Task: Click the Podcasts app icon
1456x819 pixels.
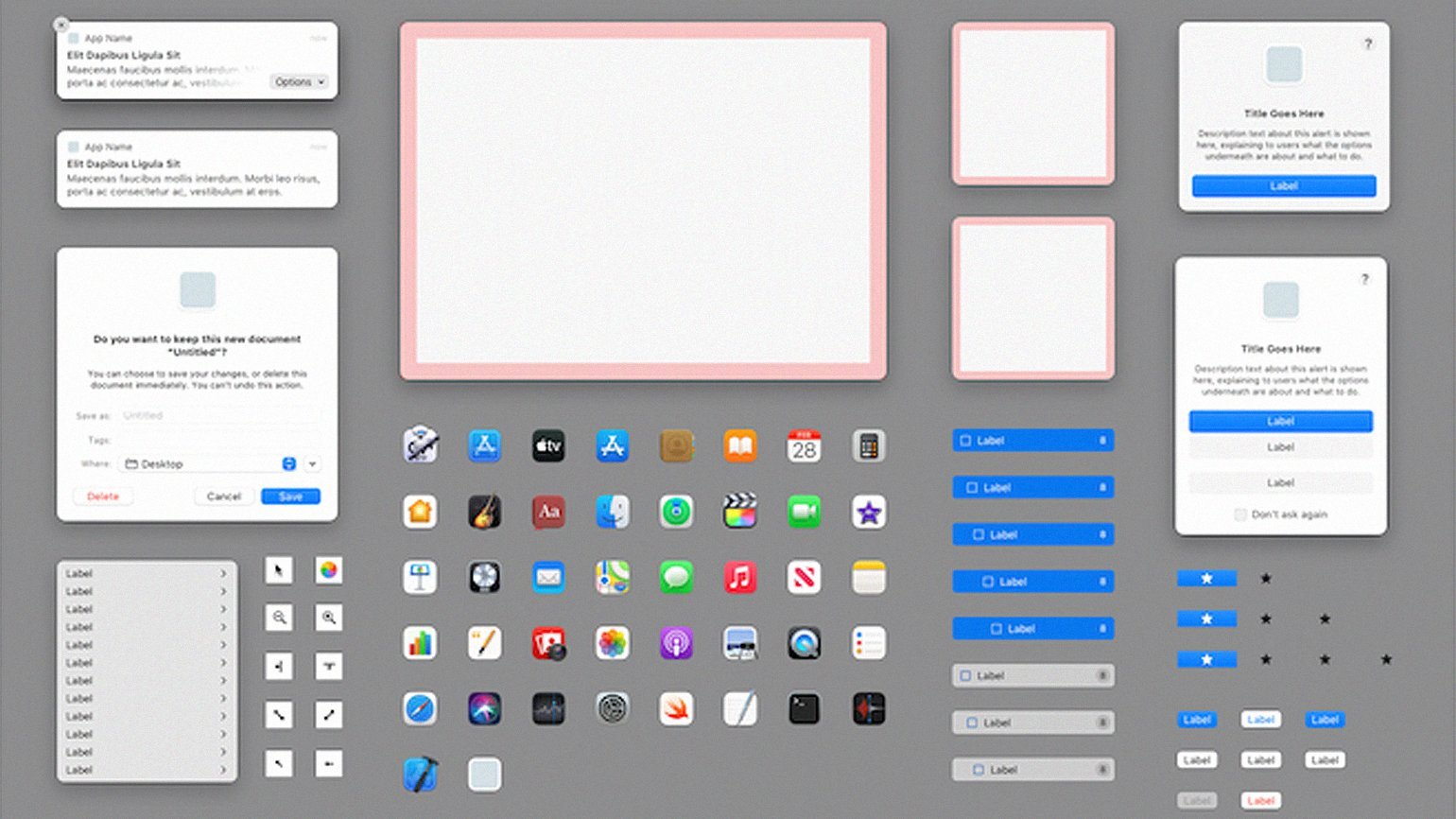Action: pyautogui.click(x=676, y=643)
